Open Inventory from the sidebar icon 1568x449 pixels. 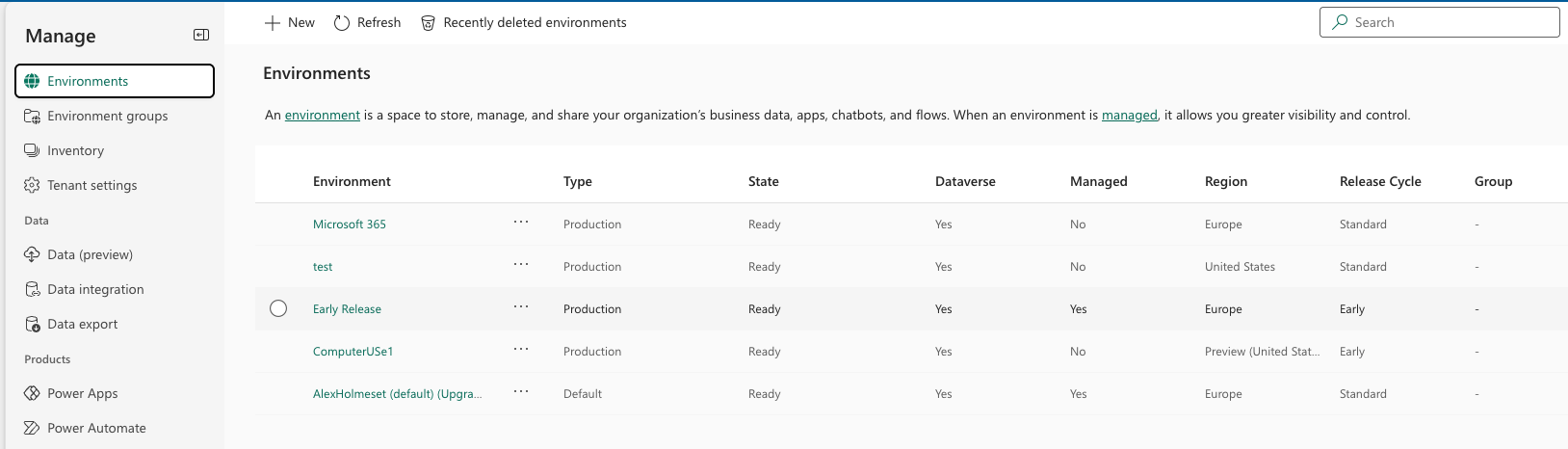pos(32,150)
